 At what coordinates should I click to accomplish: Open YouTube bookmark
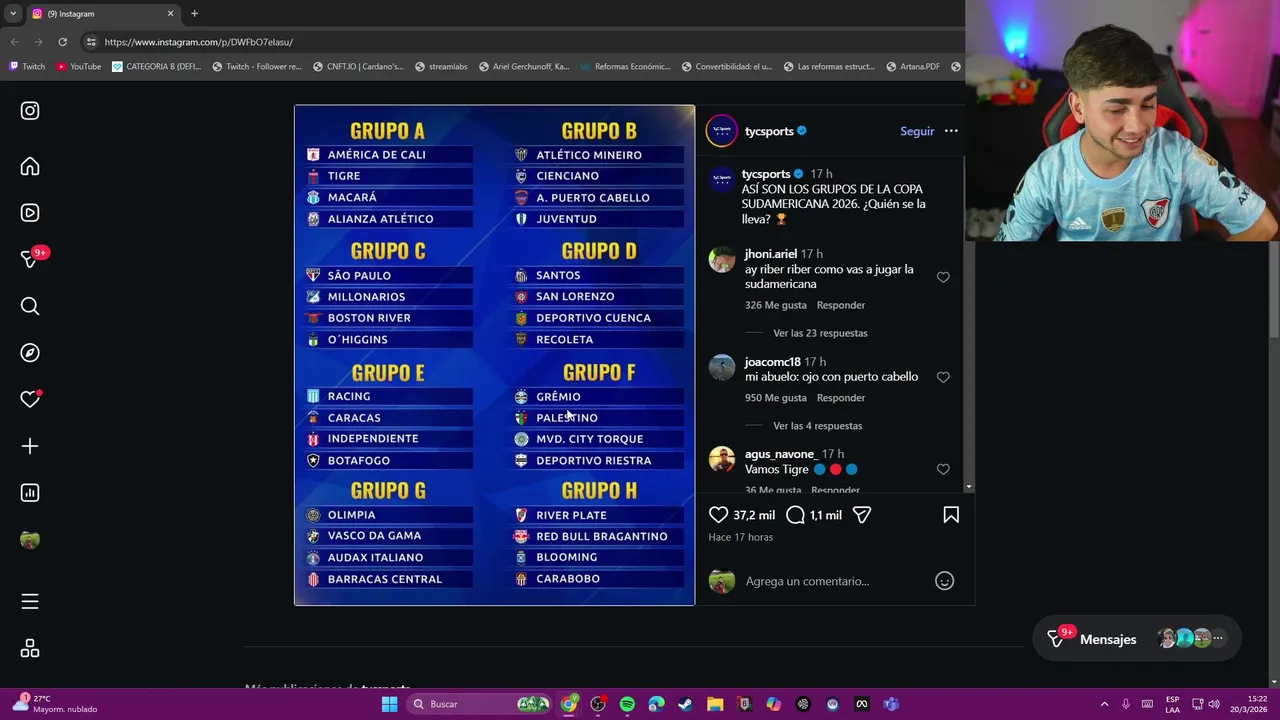79,67
